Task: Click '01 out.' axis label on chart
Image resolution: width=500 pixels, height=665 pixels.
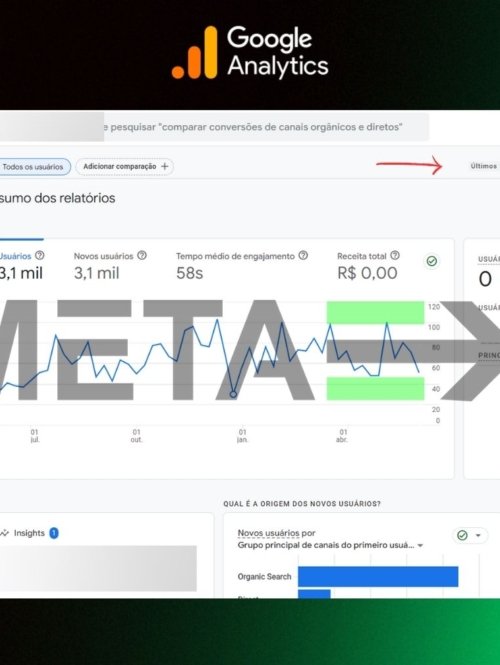Action: point(136,436)
